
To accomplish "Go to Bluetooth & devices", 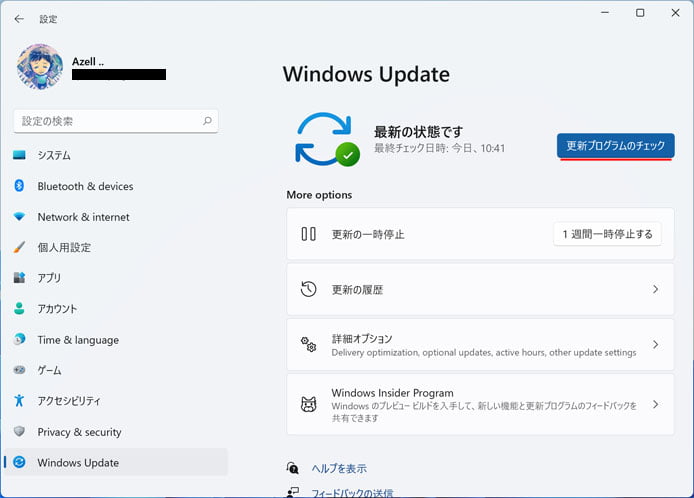I will pyautogui.click(x=116, y=186).
